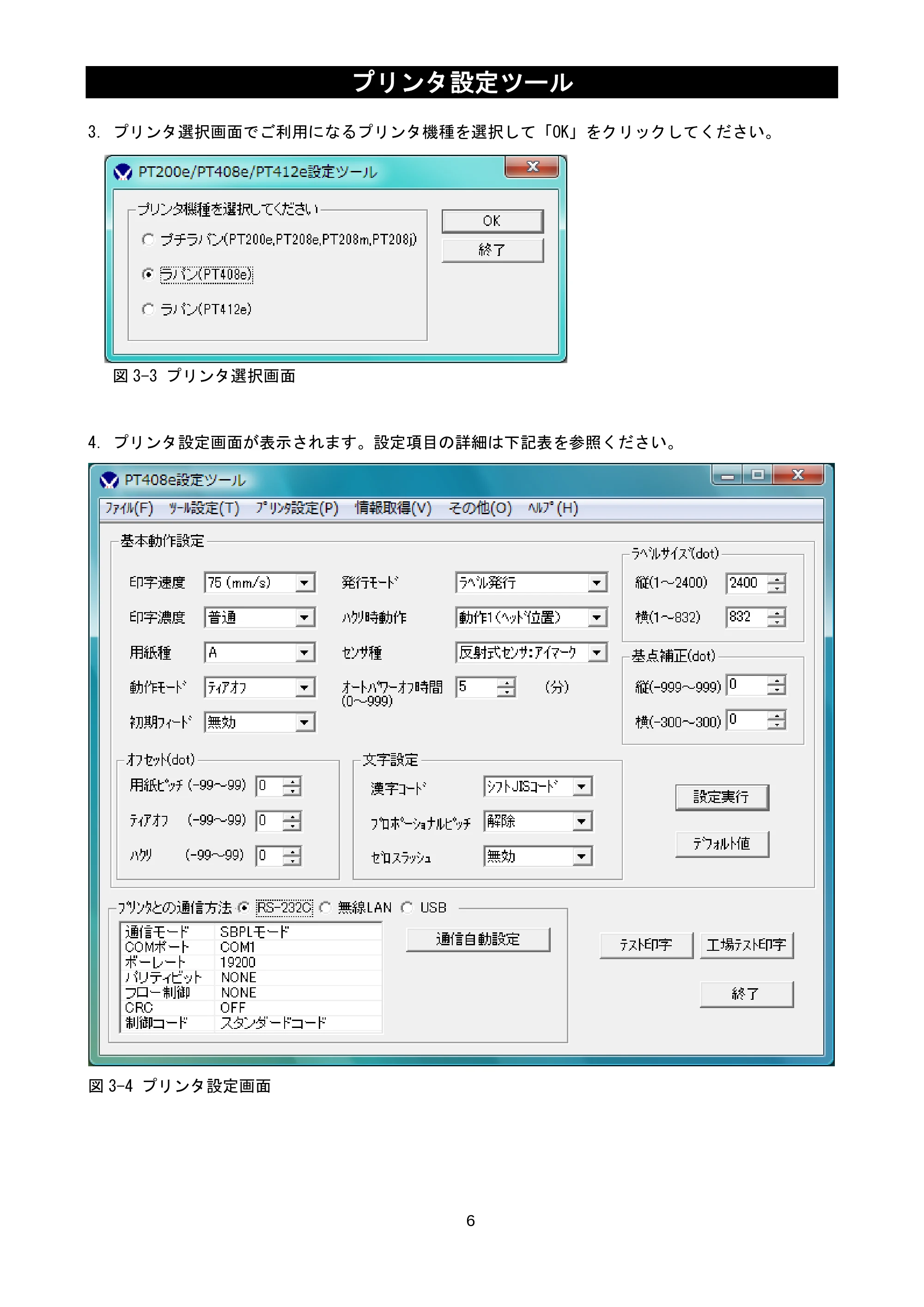Select RS-232C communication method
Viewport: 924px width, 1307px height.
[x=243, y=908]
